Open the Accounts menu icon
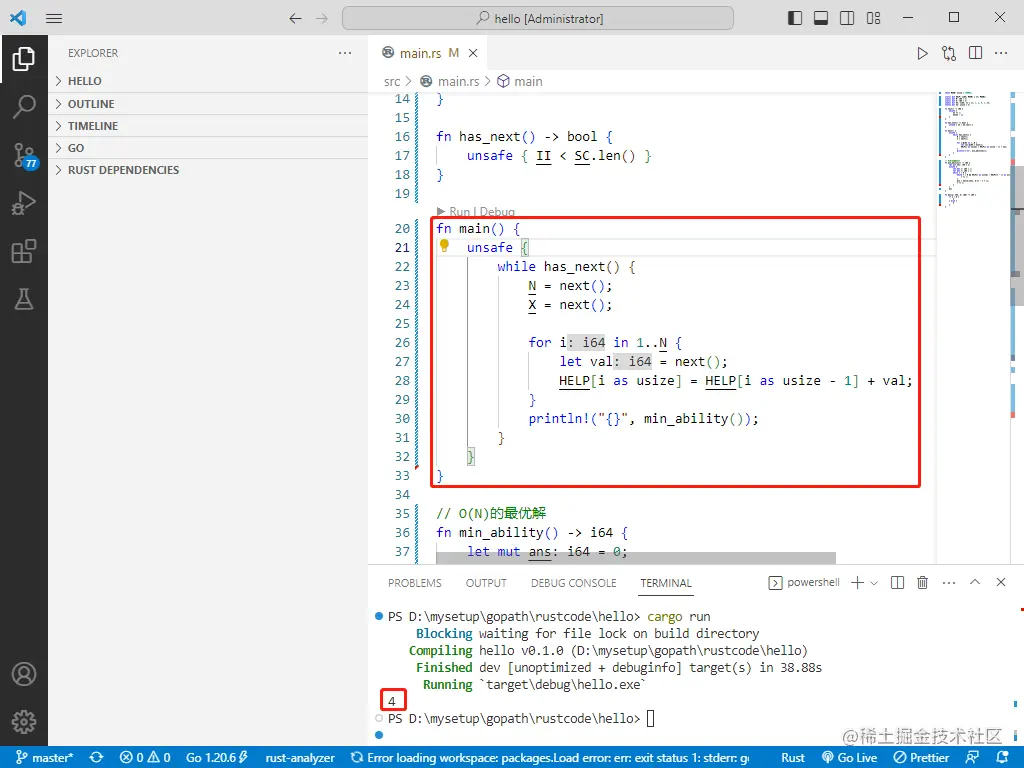The image size is (1024, 768). click(24, 674)
